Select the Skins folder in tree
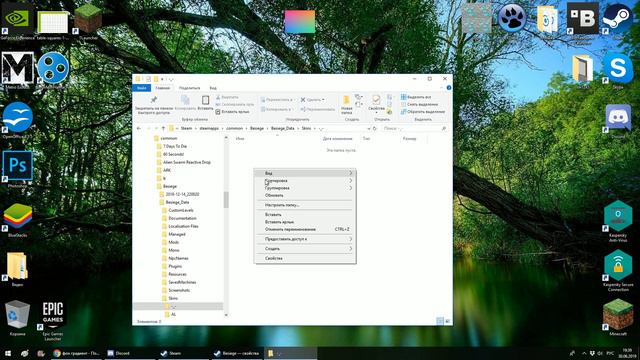 click(x=173, y=298)
